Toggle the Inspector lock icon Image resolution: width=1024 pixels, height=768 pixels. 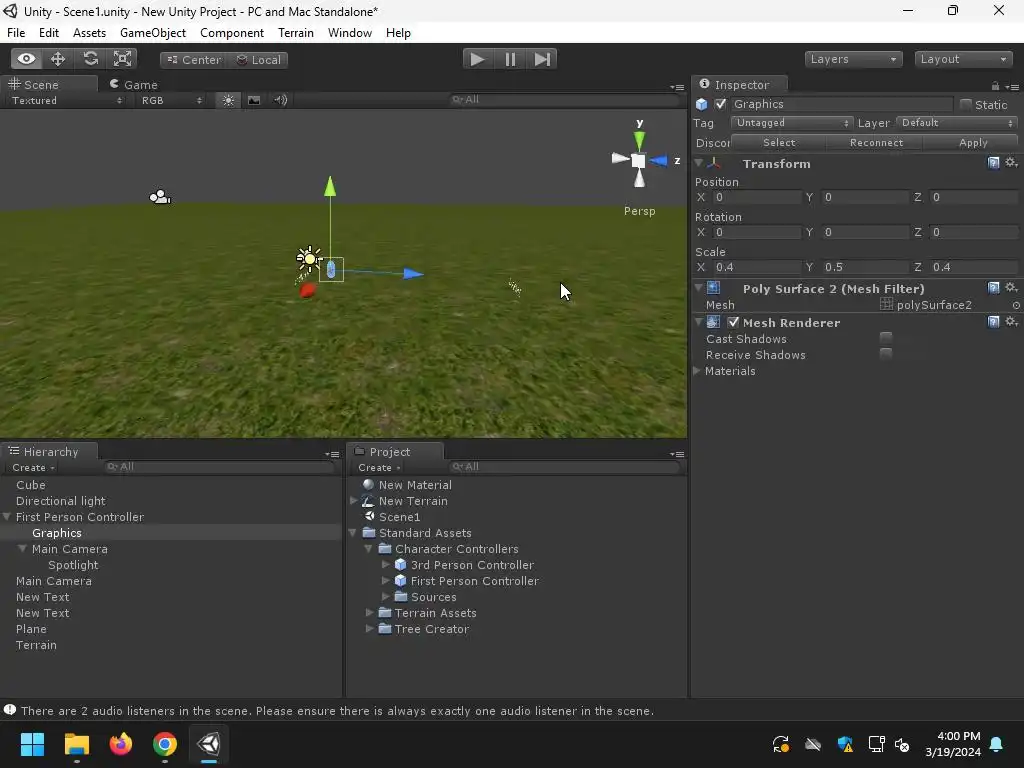995,86
